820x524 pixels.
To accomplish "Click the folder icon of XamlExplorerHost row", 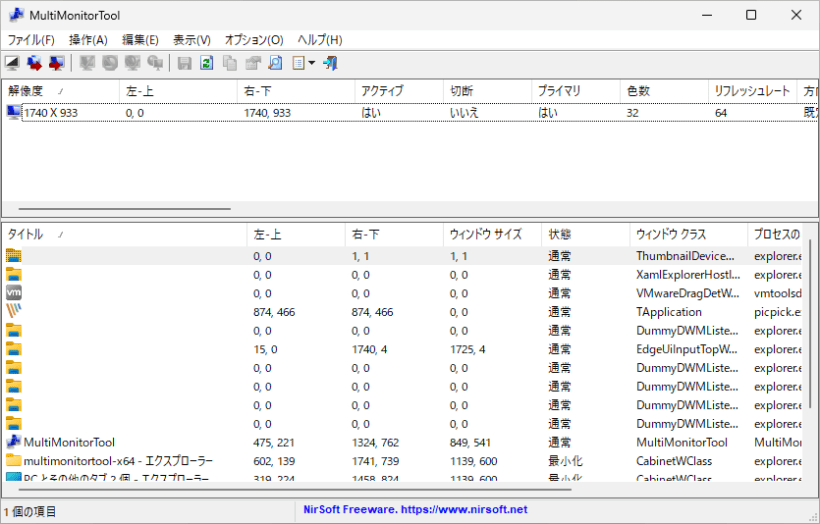I will pyautogui.click(x=14, y=274).
